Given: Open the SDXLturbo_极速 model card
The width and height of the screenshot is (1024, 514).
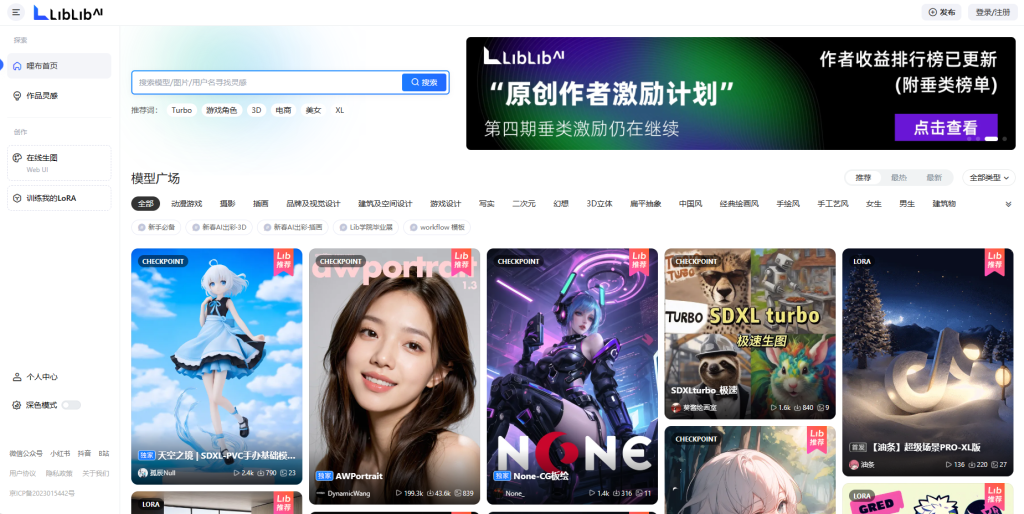Looking at the screenshot, I should pyautogui.click(x=750, y=333).
